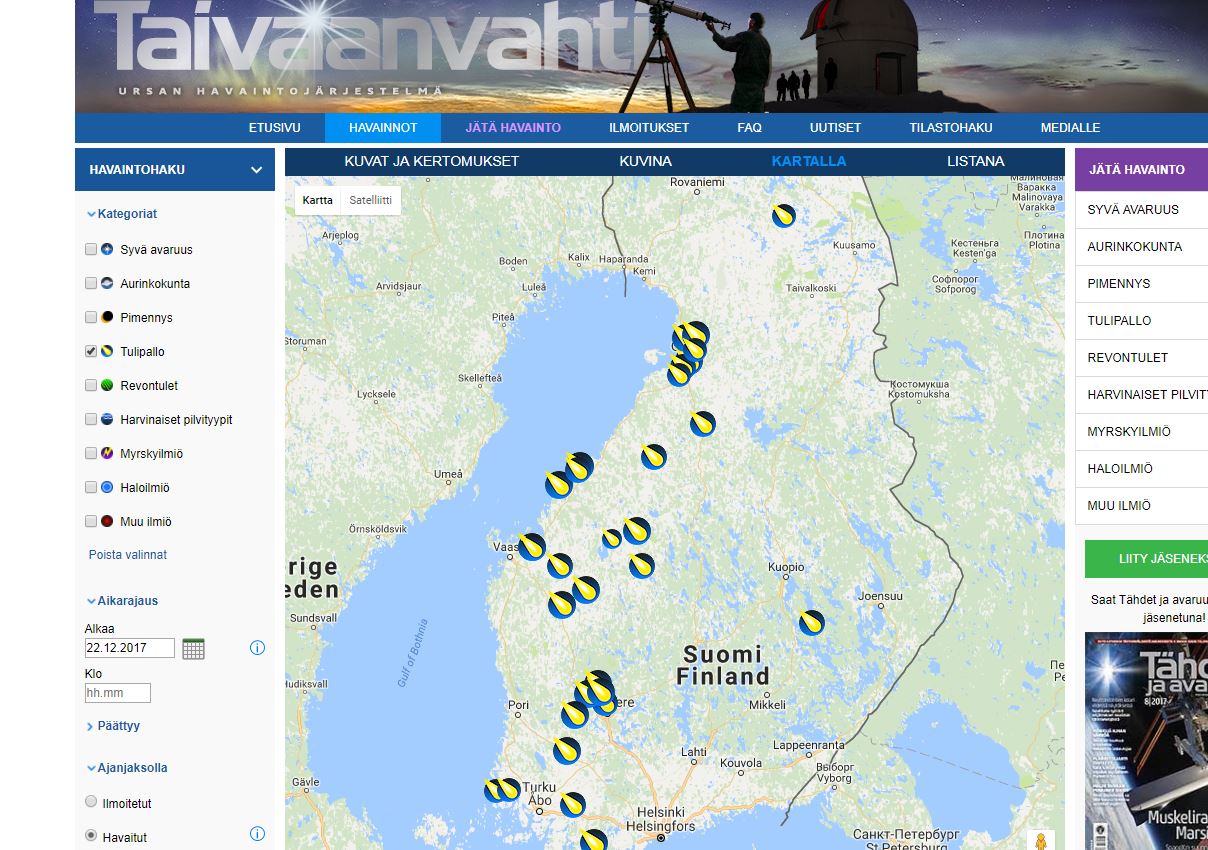Open fireball marker east of Rovaniemi
This screenshot has height=850, width=1208.
[x=784, y=215]
